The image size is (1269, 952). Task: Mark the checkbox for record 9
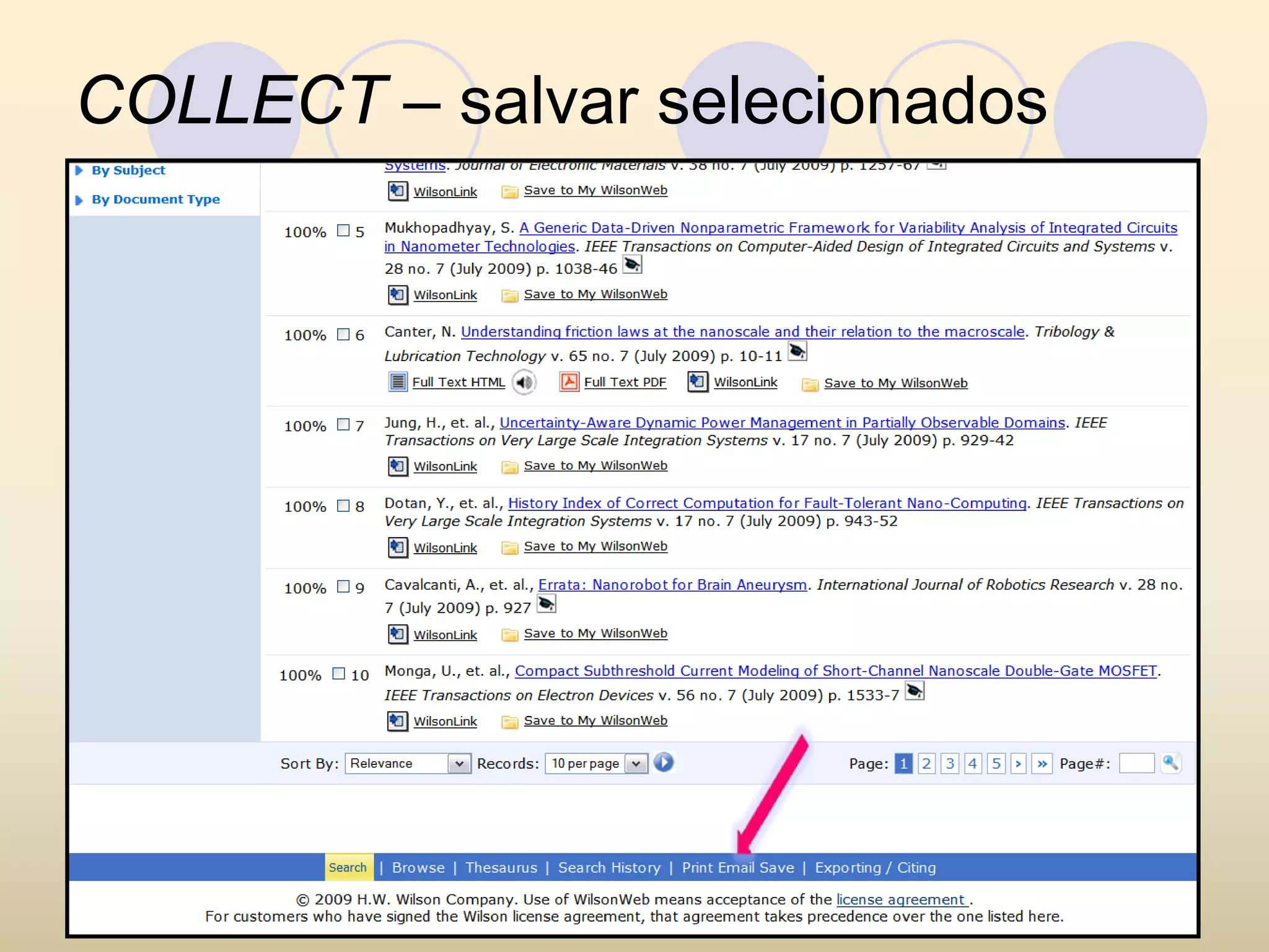(343, 587)
